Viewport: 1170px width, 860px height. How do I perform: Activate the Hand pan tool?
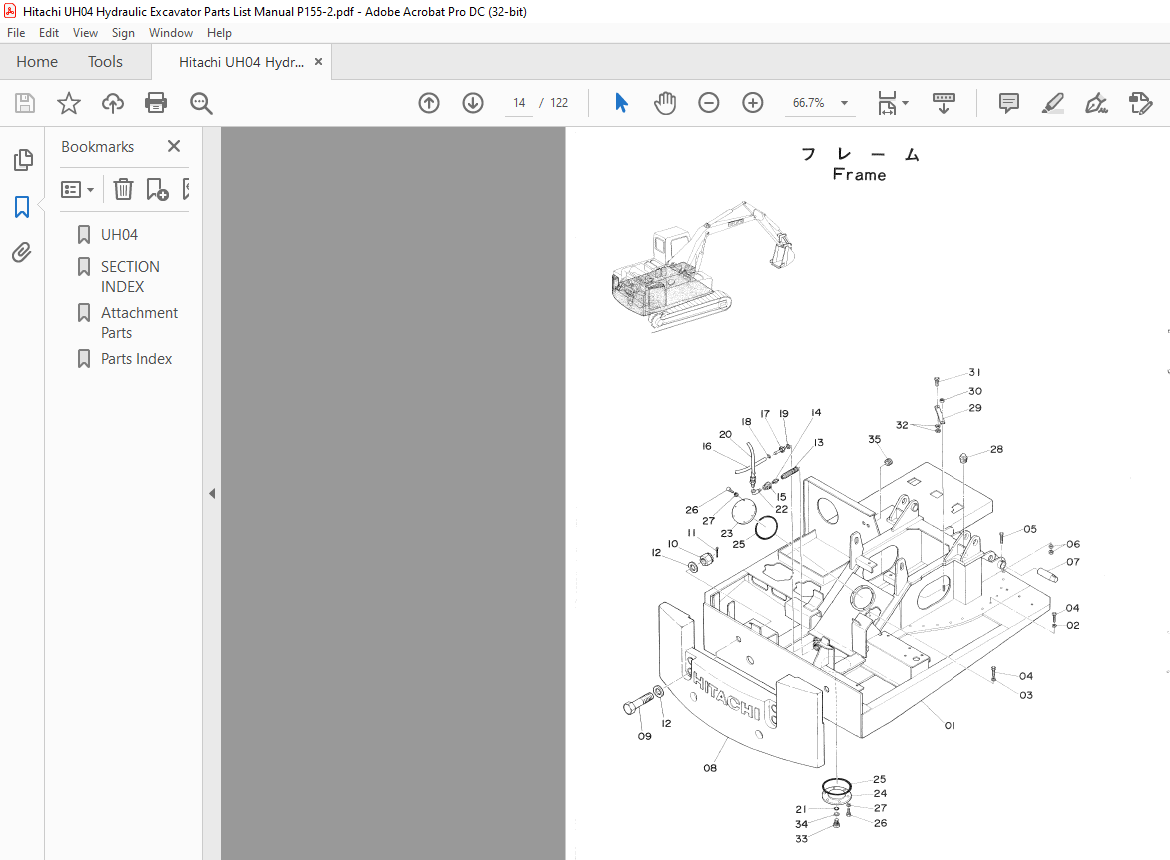(x=664, y=103)
